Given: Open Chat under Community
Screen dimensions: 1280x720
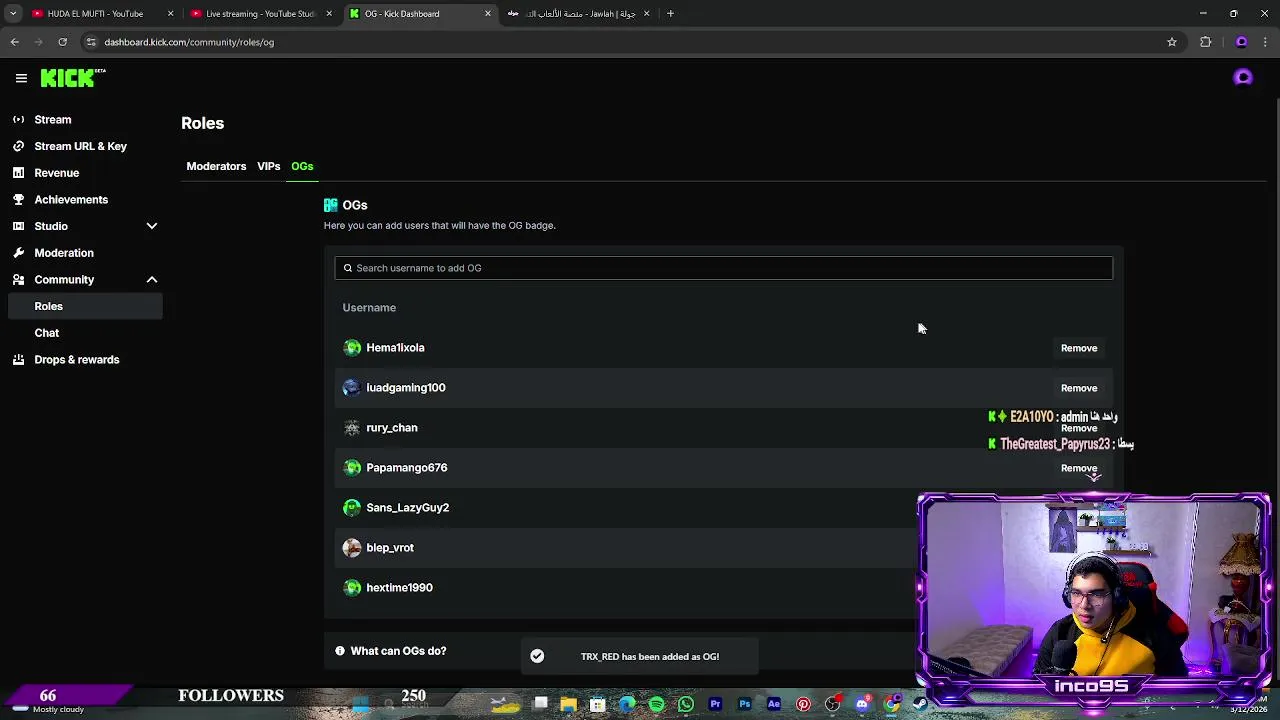Looking at the screenshot, I should pyautogui.click(x=46, y=333).
